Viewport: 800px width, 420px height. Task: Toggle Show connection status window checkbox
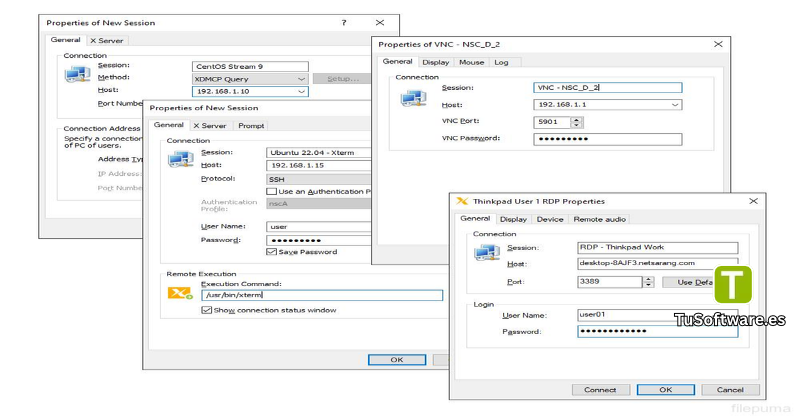click(x=207, y=310)
